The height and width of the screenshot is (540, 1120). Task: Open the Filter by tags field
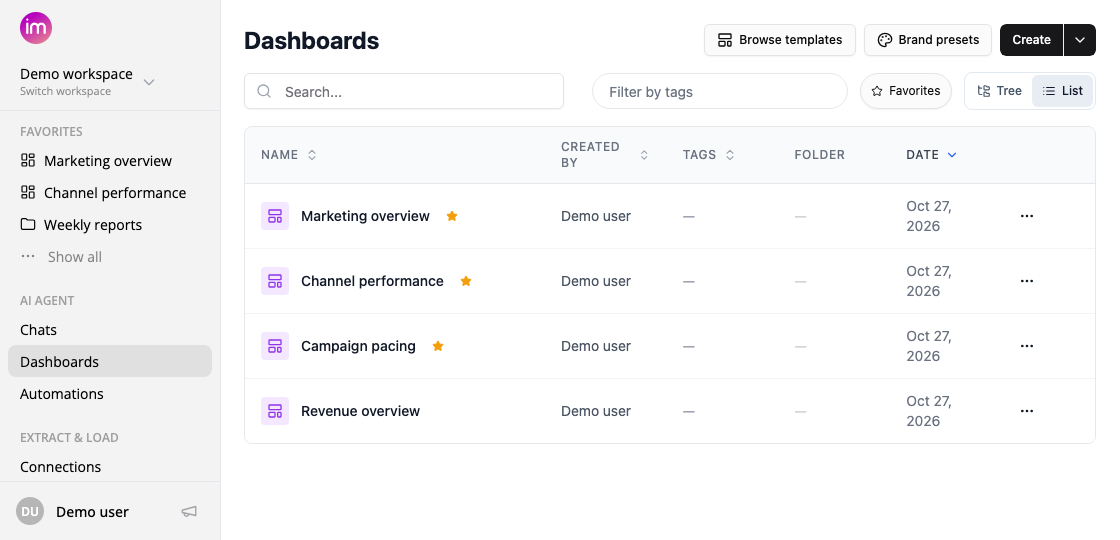coord(720,91)
